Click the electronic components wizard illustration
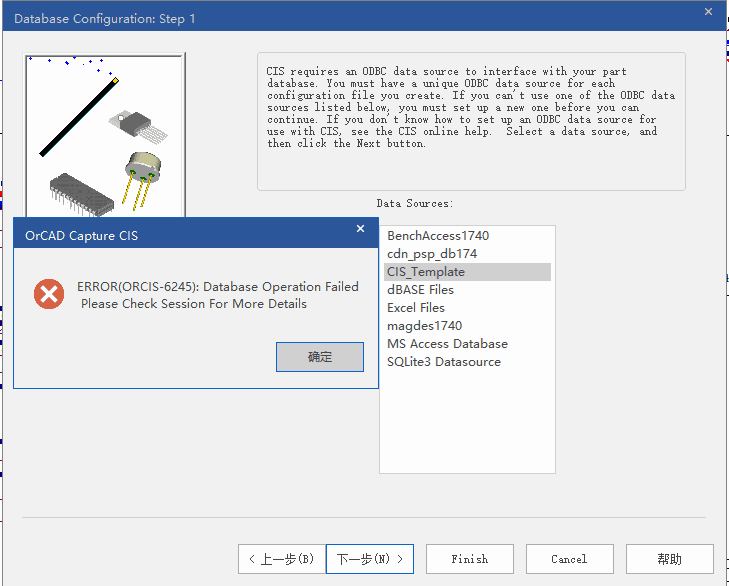This screenshot has width=729, height=586. 105,135
